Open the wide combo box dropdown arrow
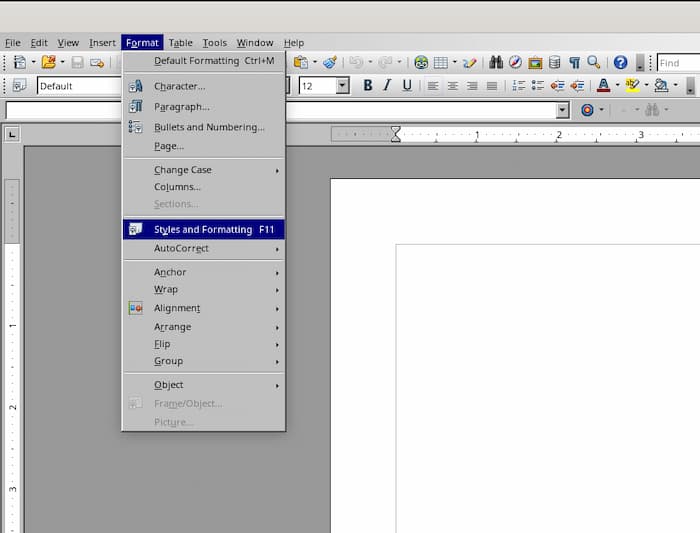The width and height of the screenshot is (700, 533). [x=562, y=110]
